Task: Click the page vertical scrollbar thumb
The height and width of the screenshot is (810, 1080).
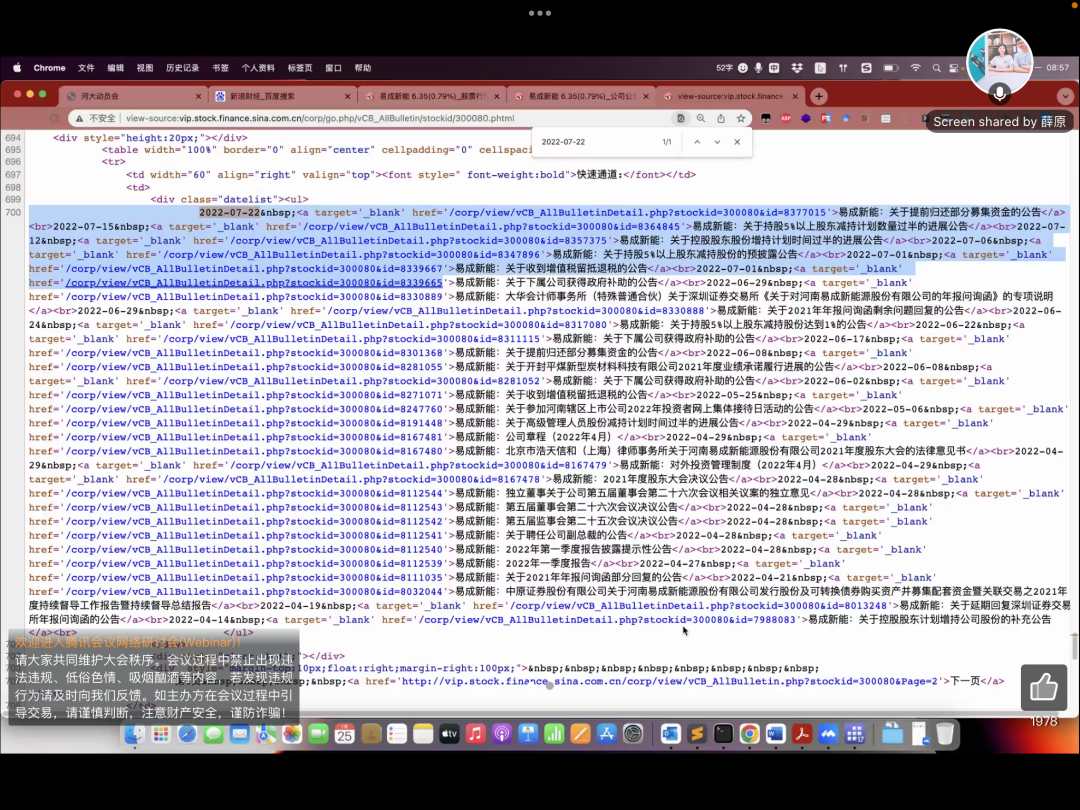Action: [1074, 645]
